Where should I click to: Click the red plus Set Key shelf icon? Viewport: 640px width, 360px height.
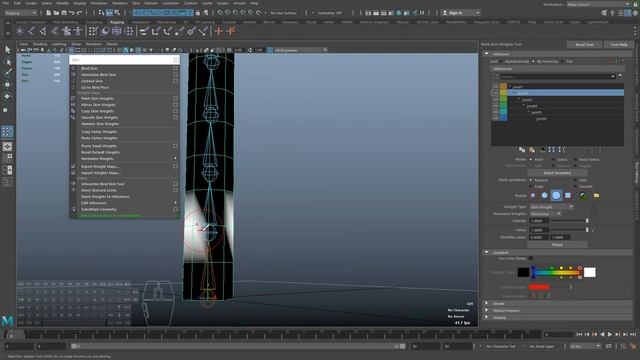(x=219, y=31)
